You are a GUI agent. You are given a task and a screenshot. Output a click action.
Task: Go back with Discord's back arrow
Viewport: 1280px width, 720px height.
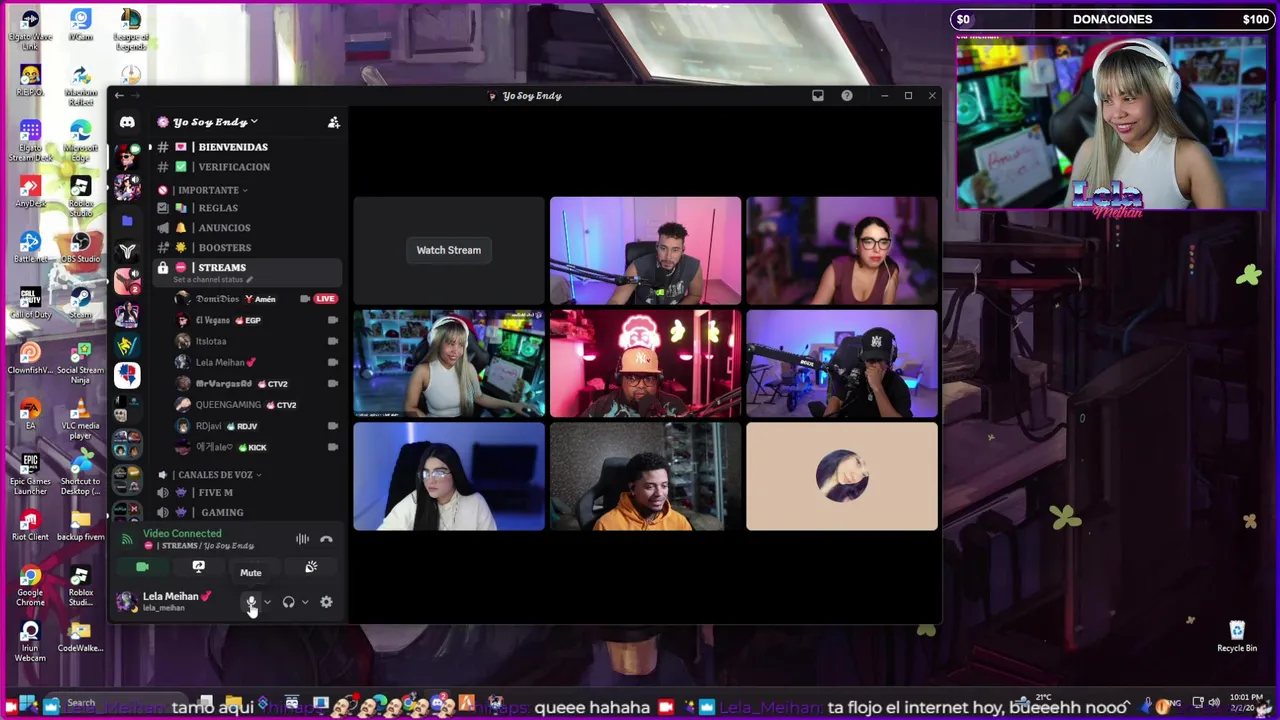(119, 96)
